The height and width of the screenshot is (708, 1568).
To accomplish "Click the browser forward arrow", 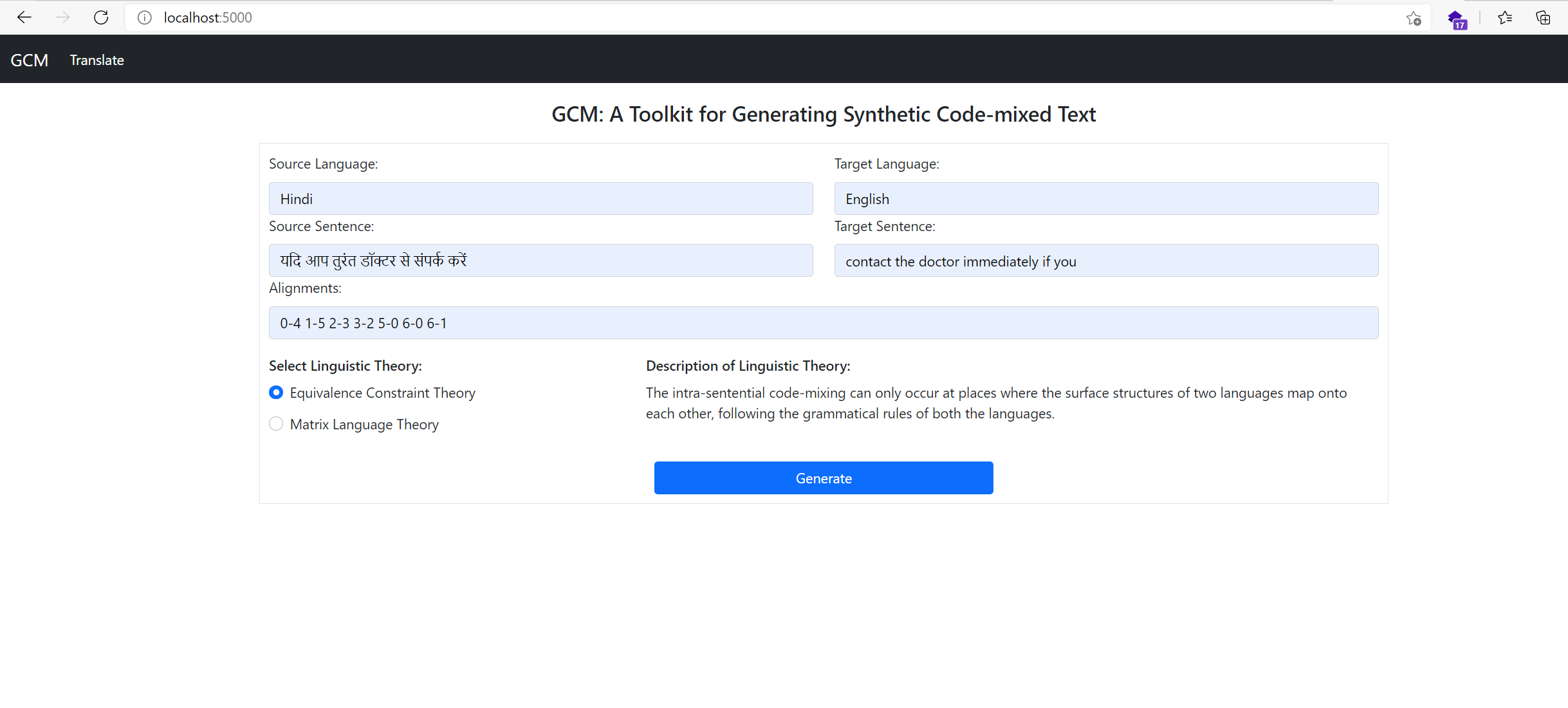I will click(62, 17).
